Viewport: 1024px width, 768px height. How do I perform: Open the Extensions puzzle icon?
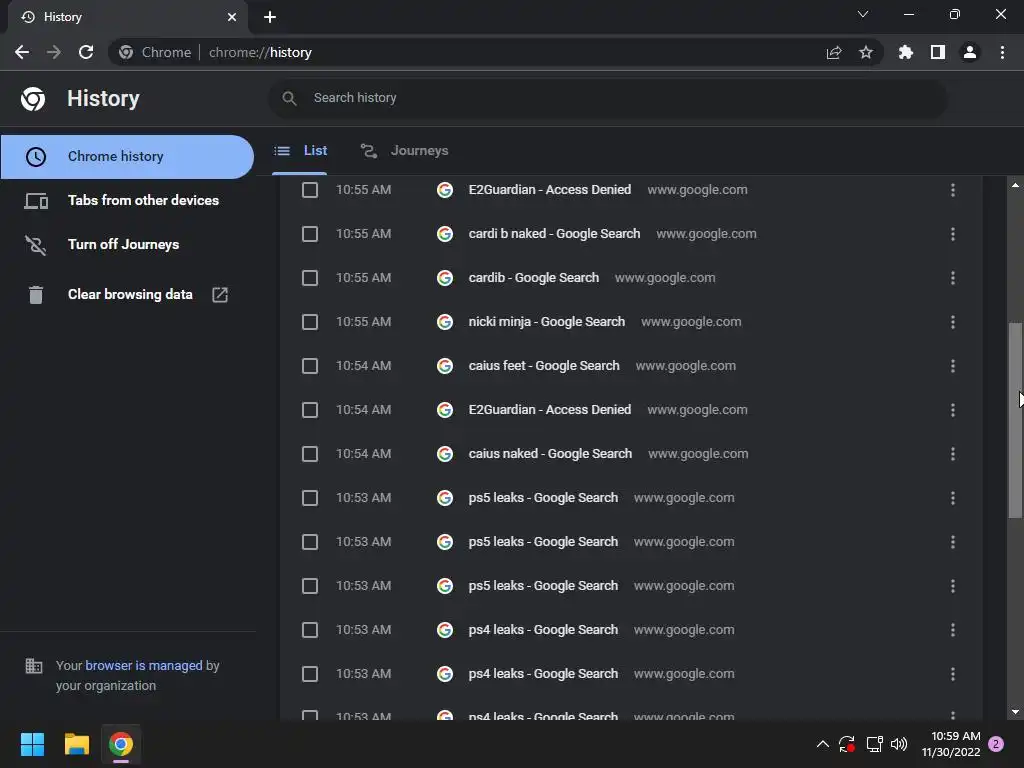click(906, 52)
